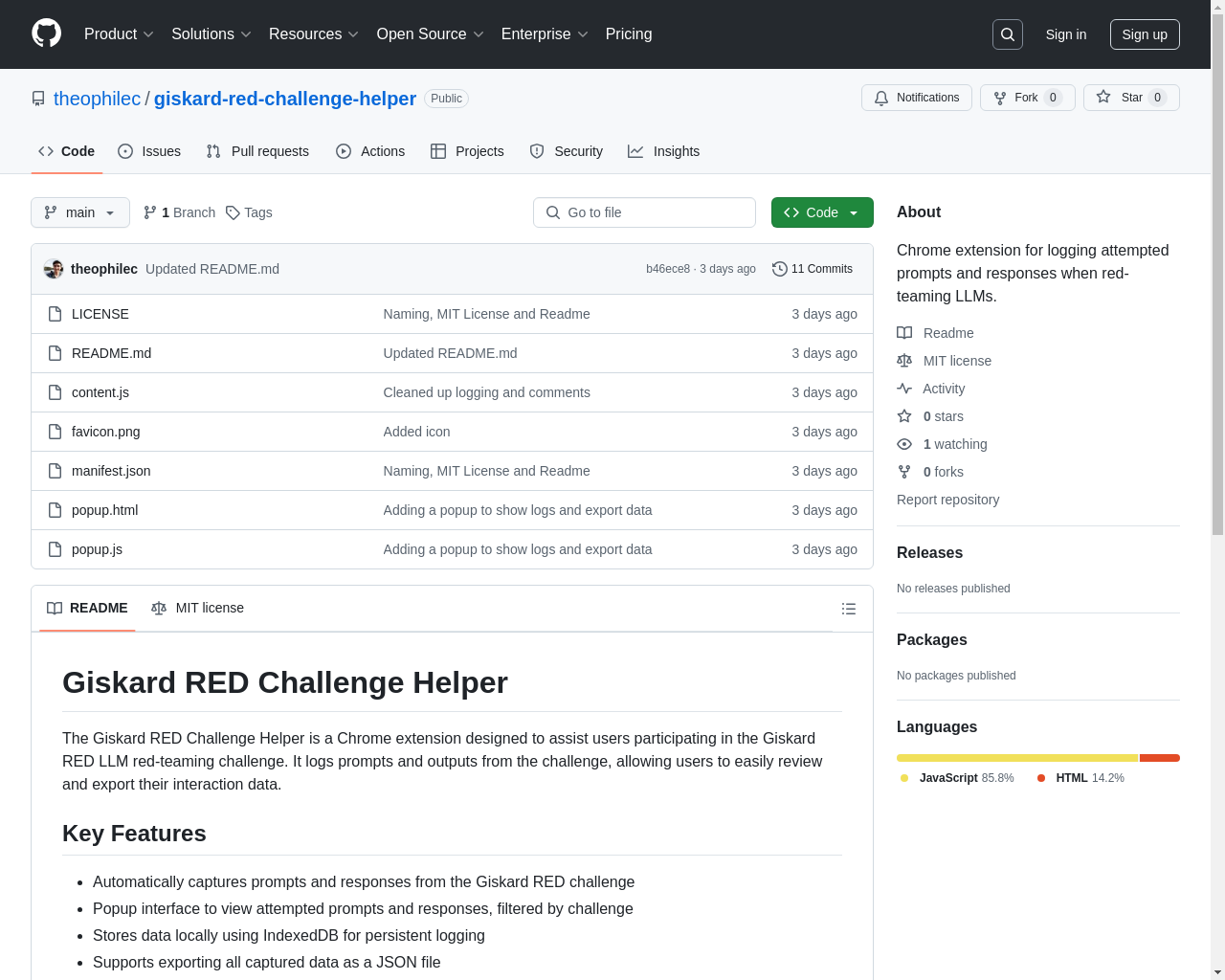Click the file icon beside content.js
This screenshot has height=980, width=1225.
point(56,392)
